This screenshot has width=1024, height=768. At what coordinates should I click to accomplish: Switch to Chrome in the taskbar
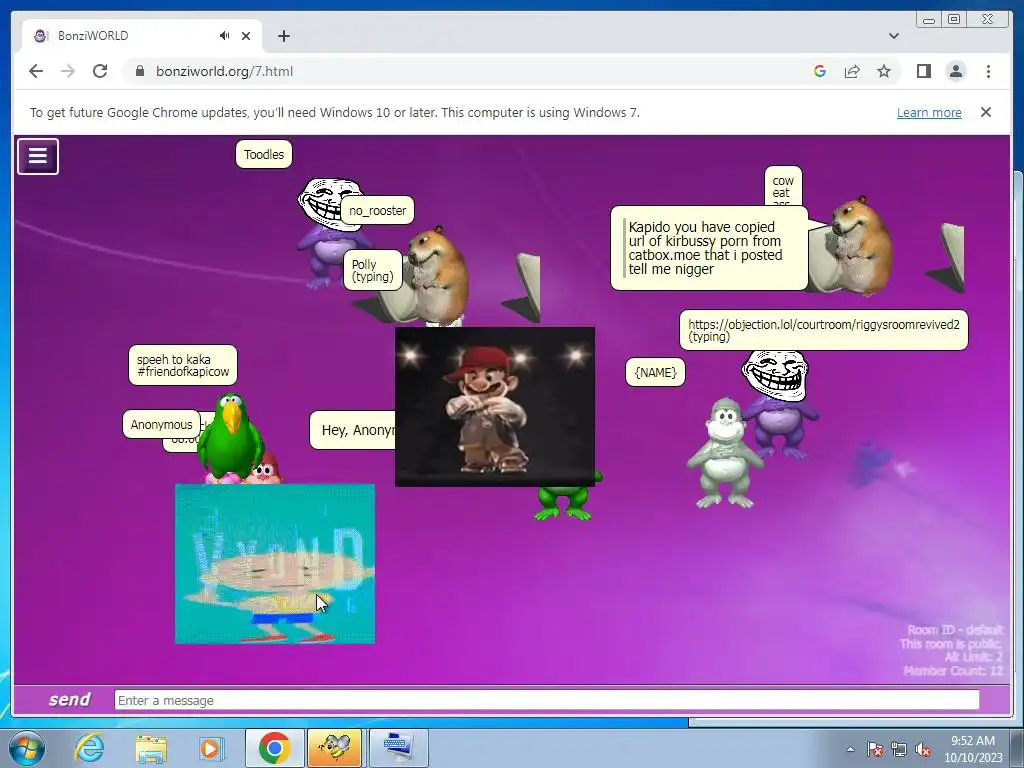(274, 748)
